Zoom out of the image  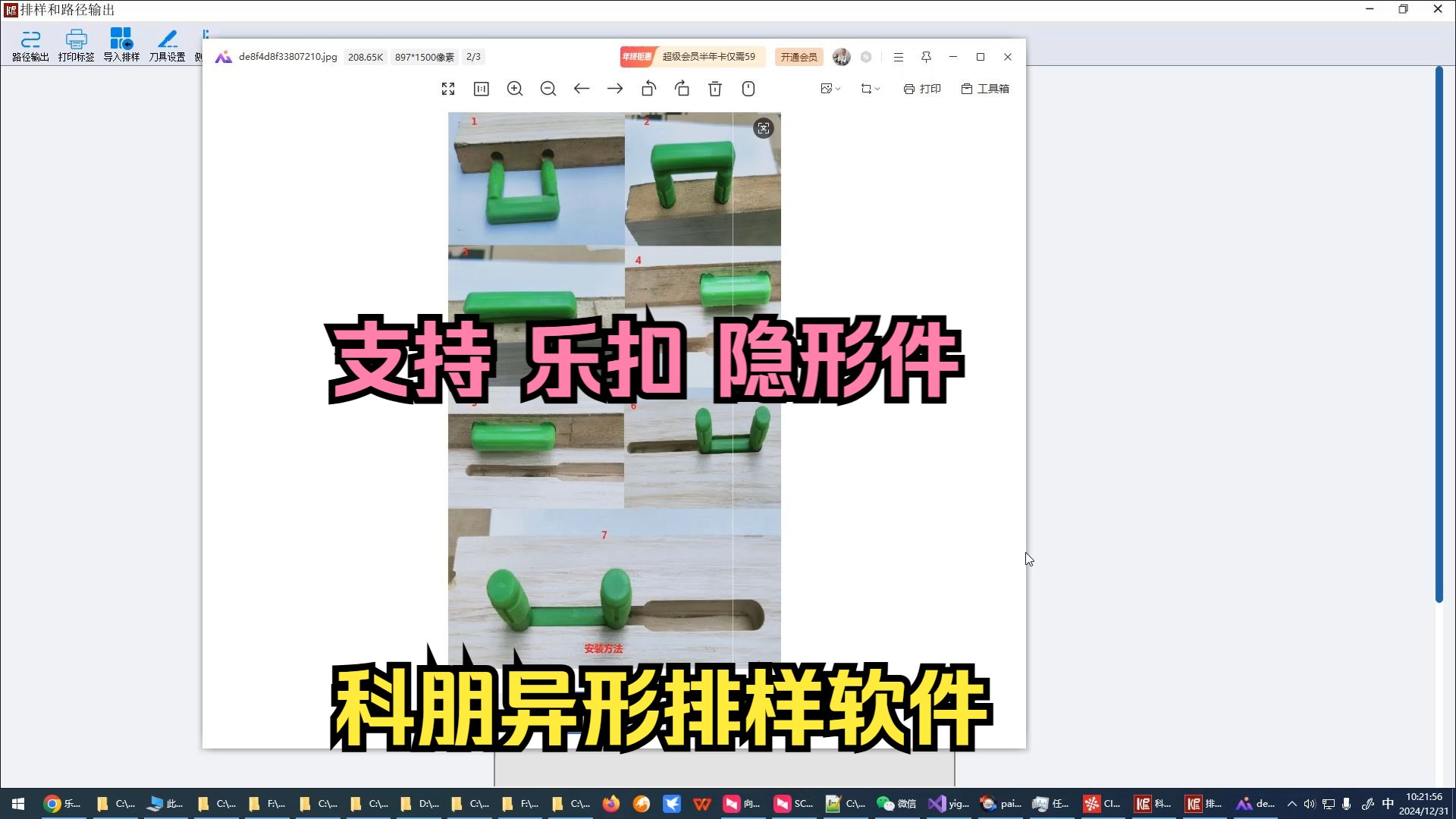tap(548, 89)
